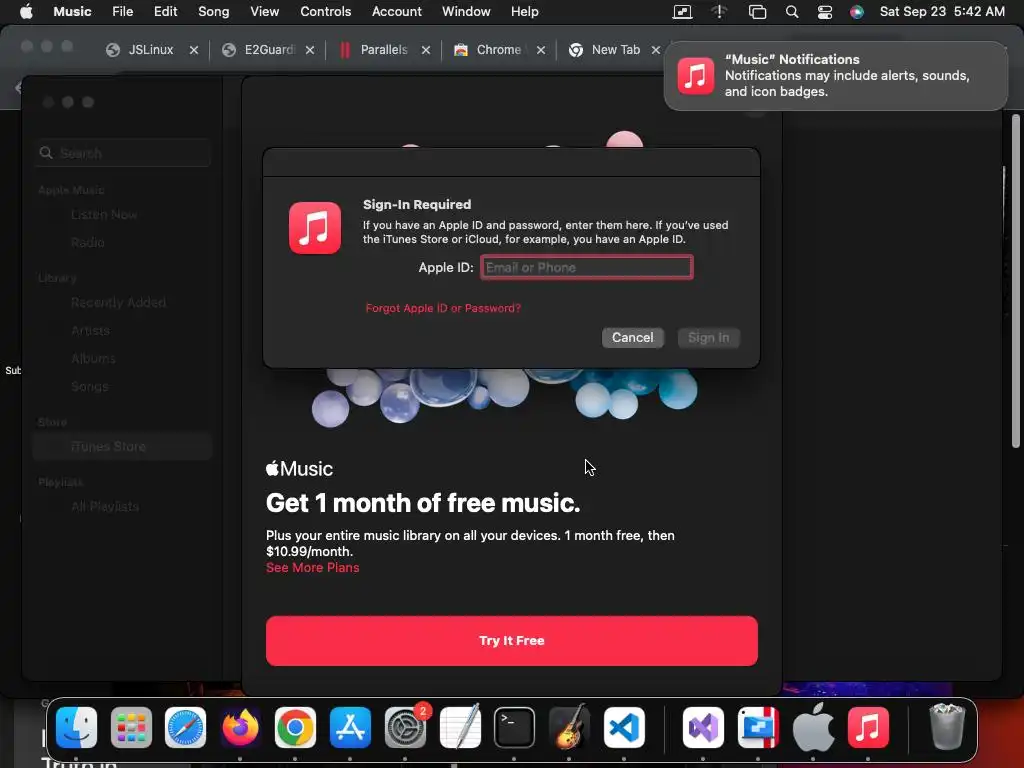Click the Music Notifications banner
The image size is (1024, 768).
pos(836,76)
